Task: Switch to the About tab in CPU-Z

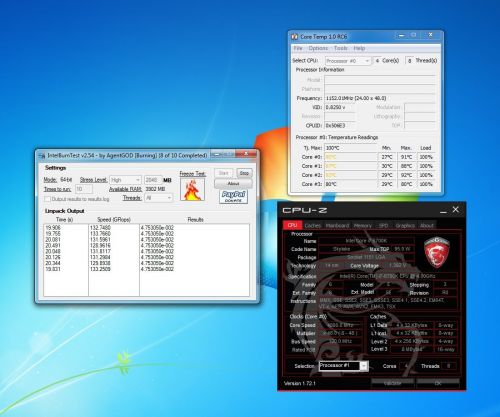Action: (427, 226)
